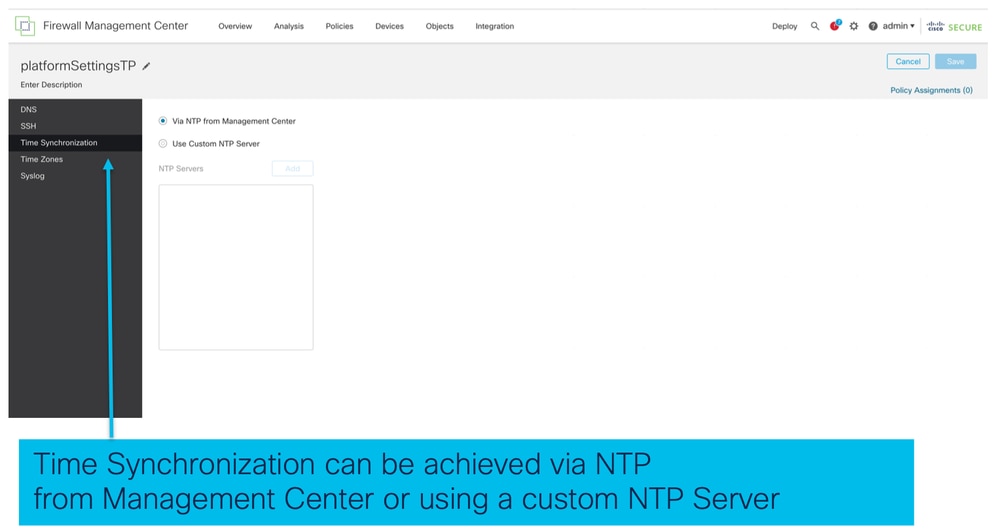This screenshot has height=532, width=999.
Task: Click the Cisco SECURE logo
Action: 954,27
